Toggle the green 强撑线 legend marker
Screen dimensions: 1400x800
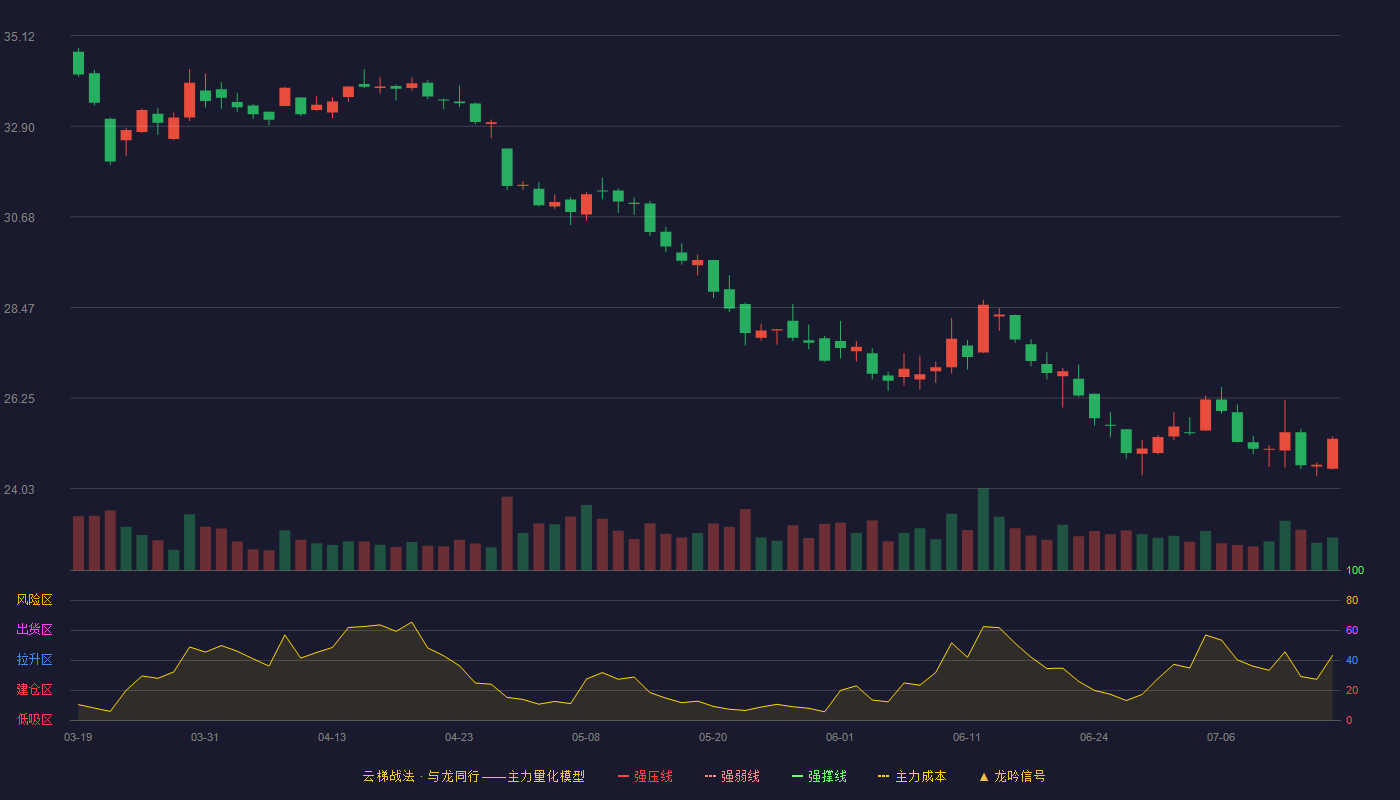point(798,776)
